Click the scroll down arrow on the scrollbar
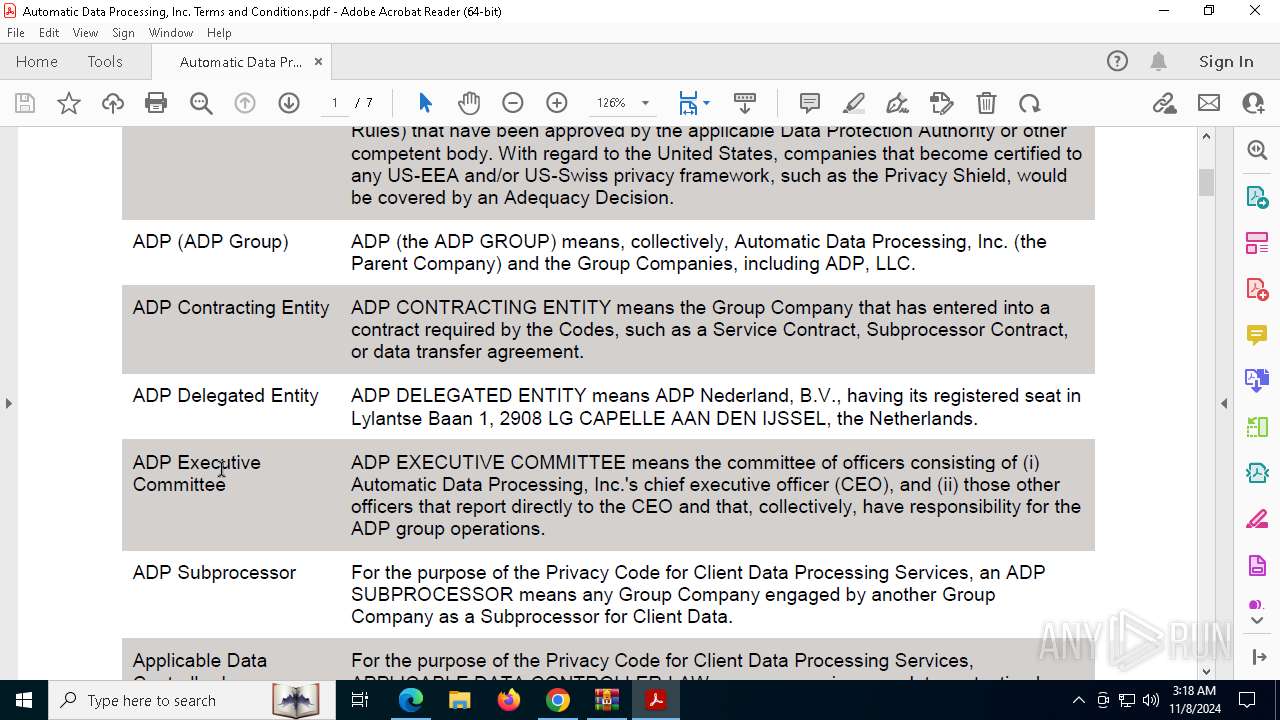Viewport: 1280px width, 720px height. point(1206,672)
